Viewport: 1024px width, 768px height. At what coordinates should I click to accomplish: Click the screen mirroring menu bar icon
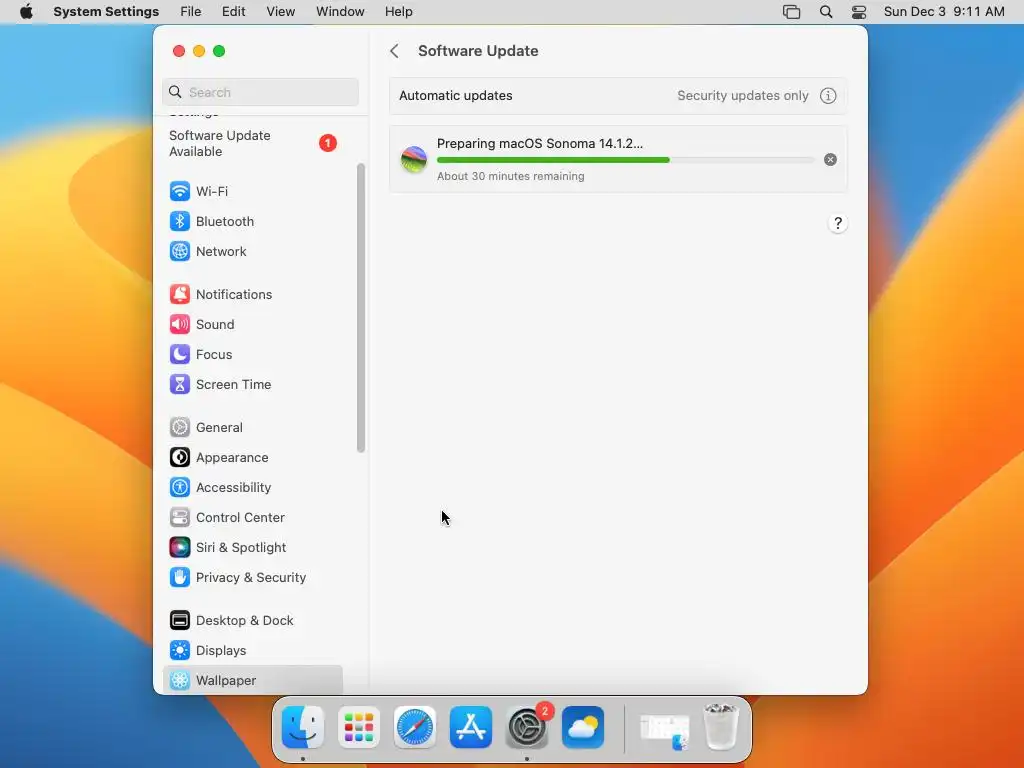click(x=792, y=12)
